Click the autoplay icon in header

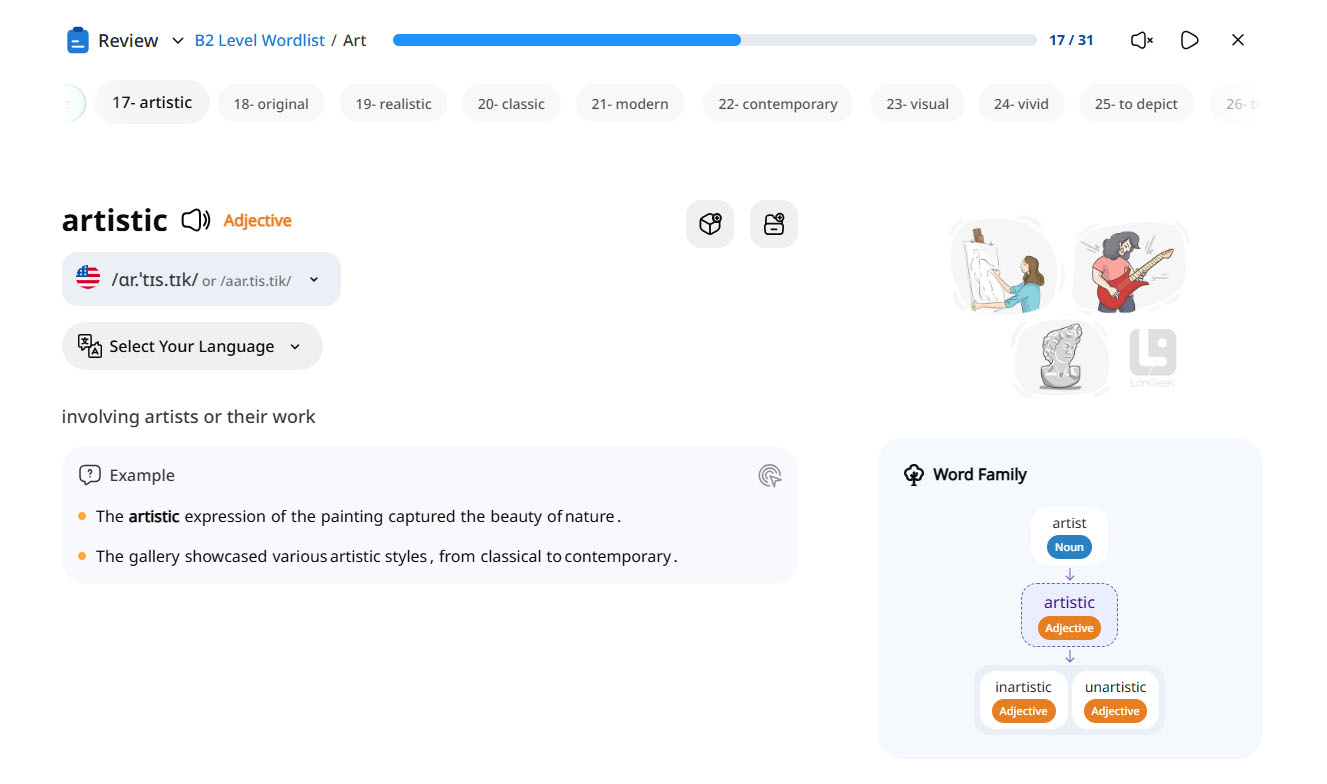[x=1189, y=40]
